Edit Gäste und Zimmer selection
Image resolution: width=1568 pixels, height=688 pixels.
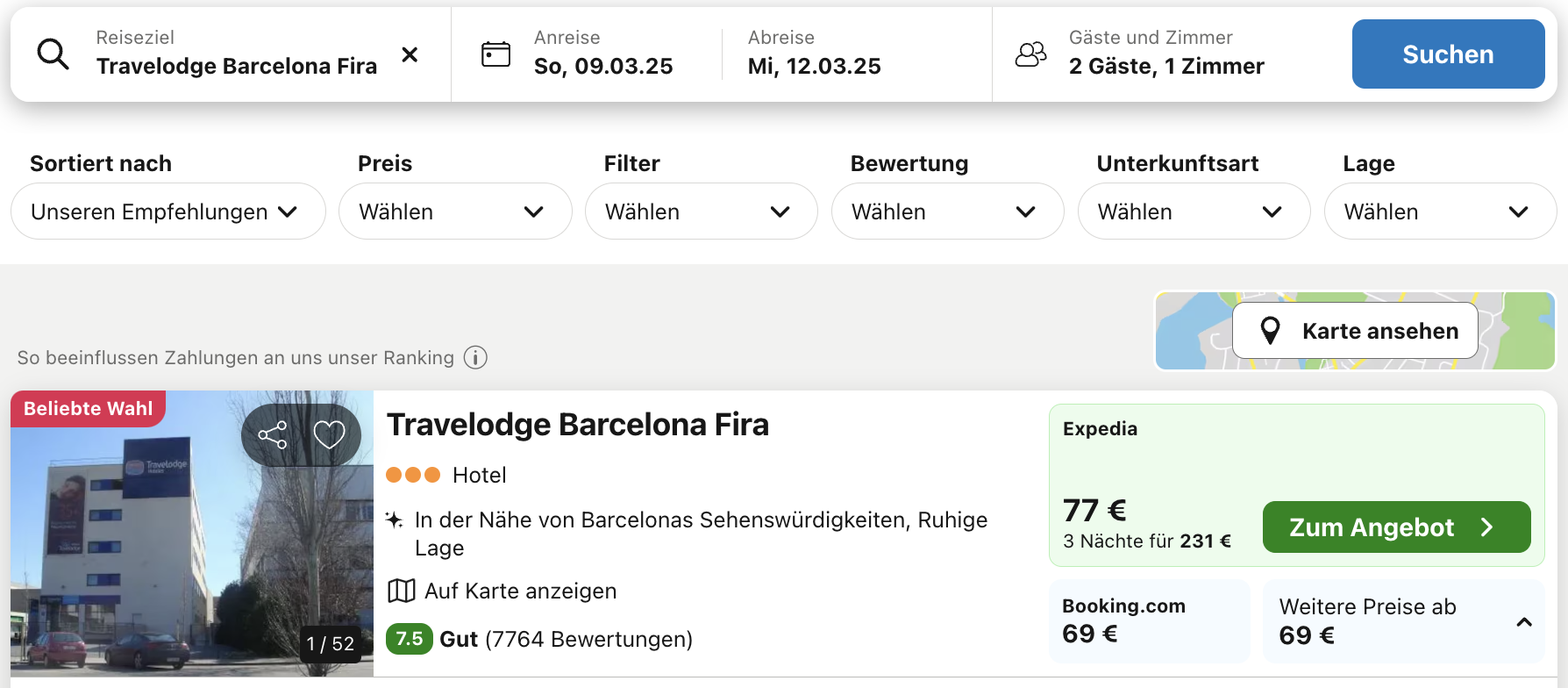click(x=1166, y=54)
